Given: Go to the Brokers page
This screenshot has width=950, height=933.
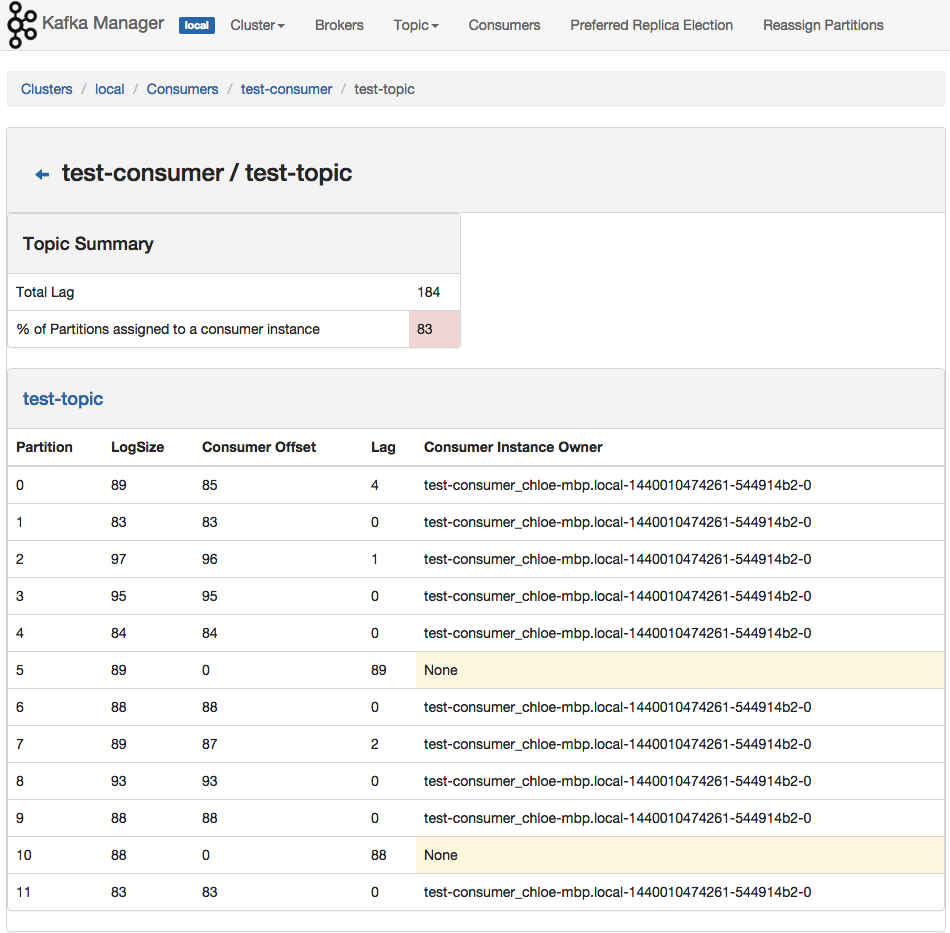Looking at the screenshot, I should (x=339, y=25).
